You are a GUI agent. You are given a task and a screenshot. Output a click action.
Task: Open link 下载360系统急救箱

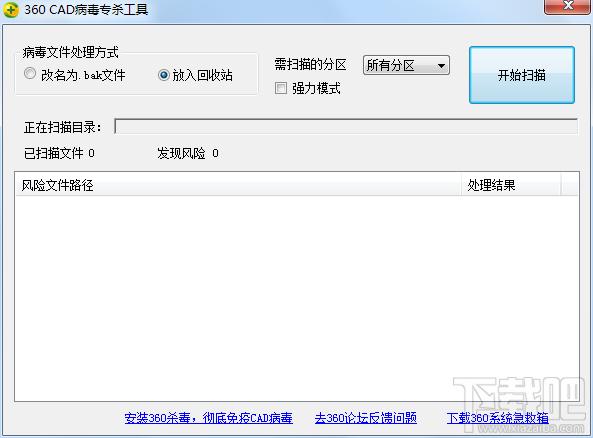coord(498,418)
